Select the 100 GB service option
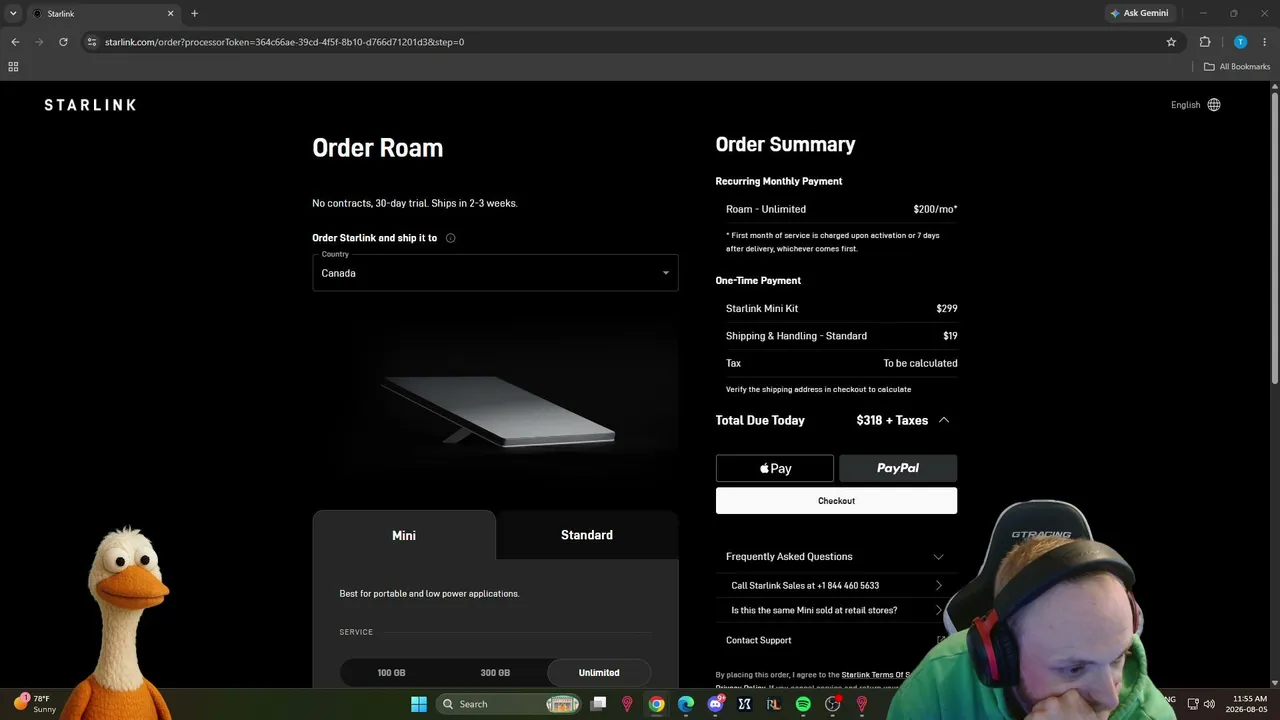The height and width of the screenshot is (720, 1280). point(391,673)
